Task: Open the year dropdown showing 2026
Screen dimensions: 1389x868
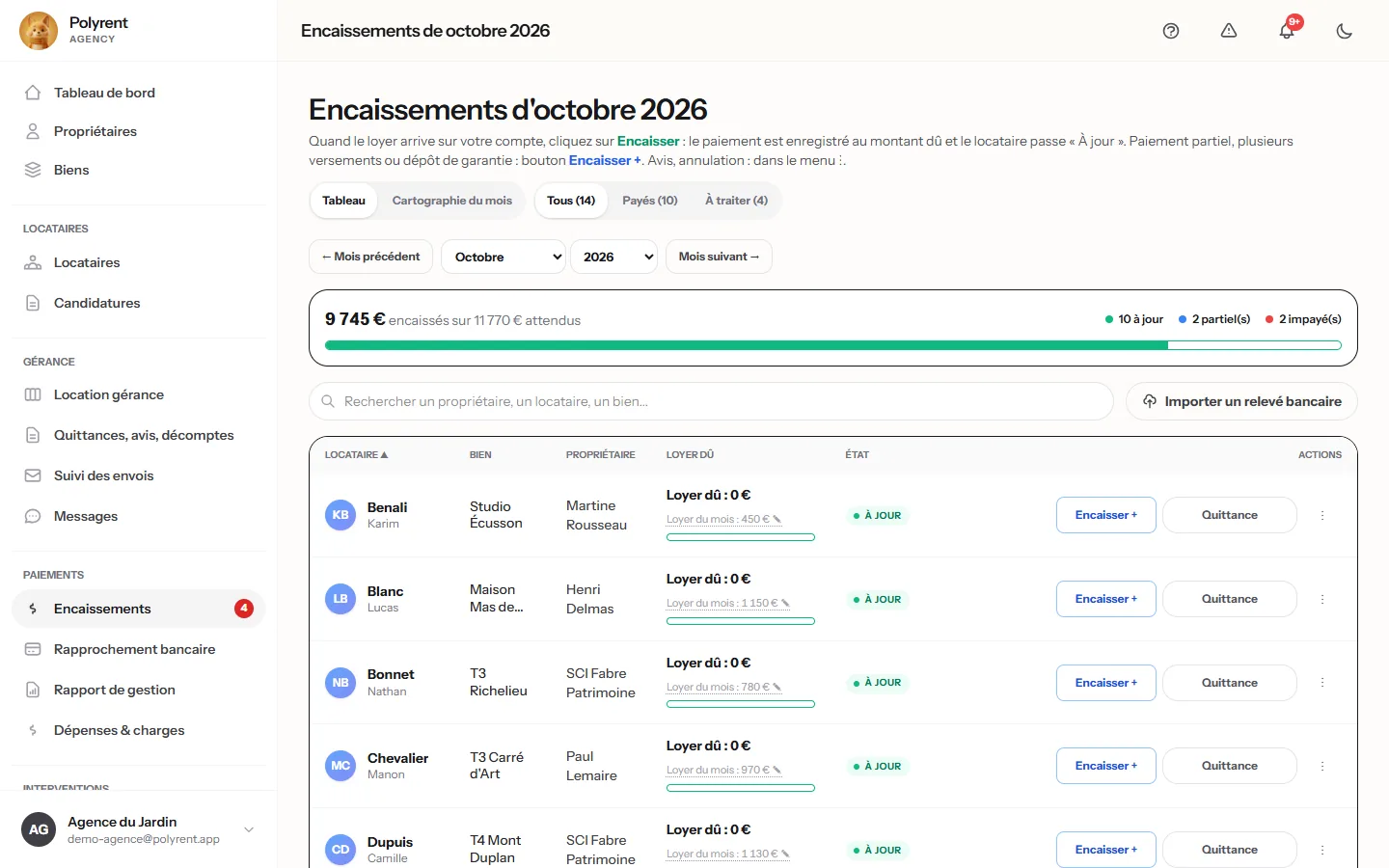Action: [614, 257]
